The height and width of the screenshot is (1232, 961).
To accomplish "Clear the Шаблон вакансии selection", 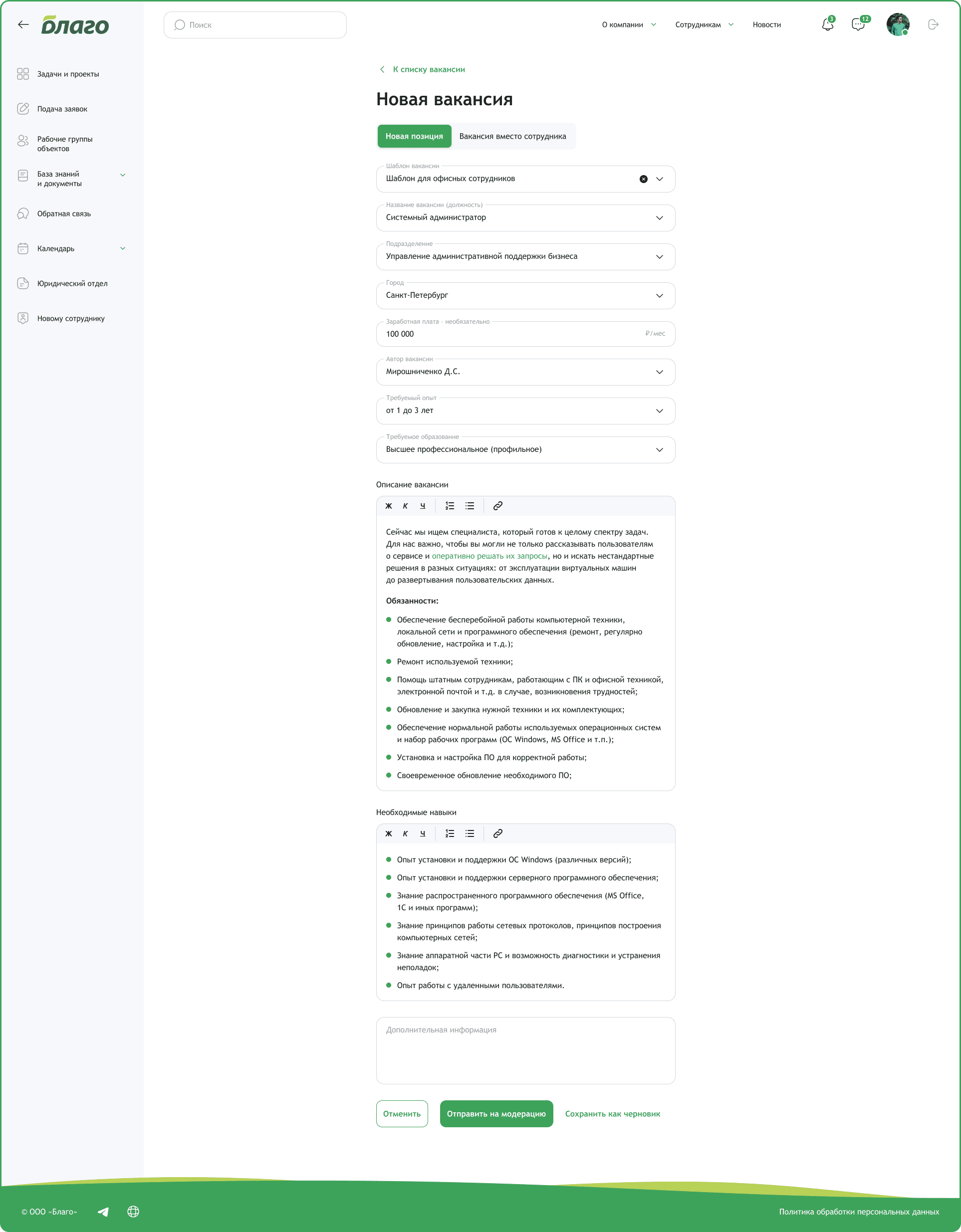I will (x=643, y=179).
